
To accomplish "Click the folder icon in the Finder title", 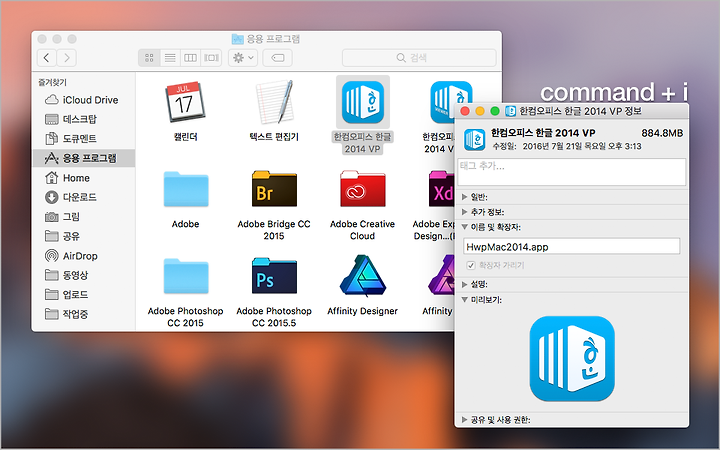I will pyautogui.click(x=237, y=39).
